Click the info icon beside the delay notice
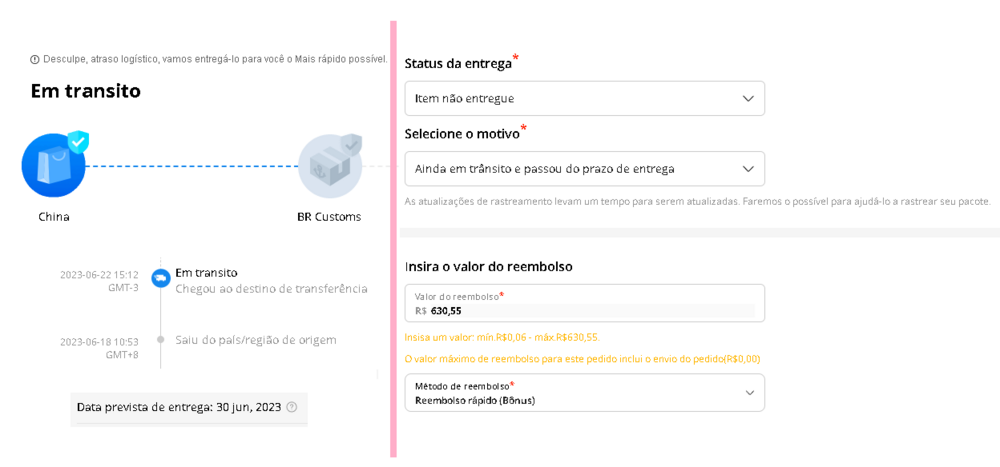 pyautogui.click(x=35, y=60)
